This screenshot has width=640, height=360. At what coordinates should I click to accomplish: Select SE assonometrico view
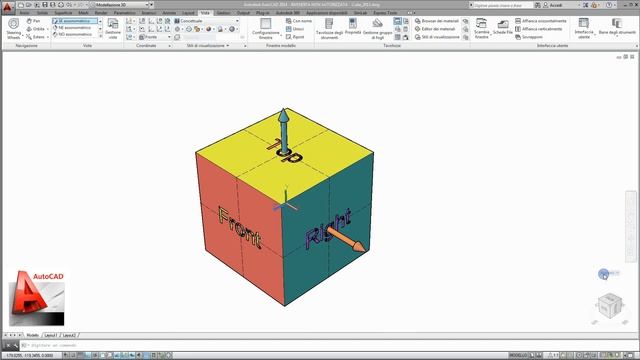(76, 21)
